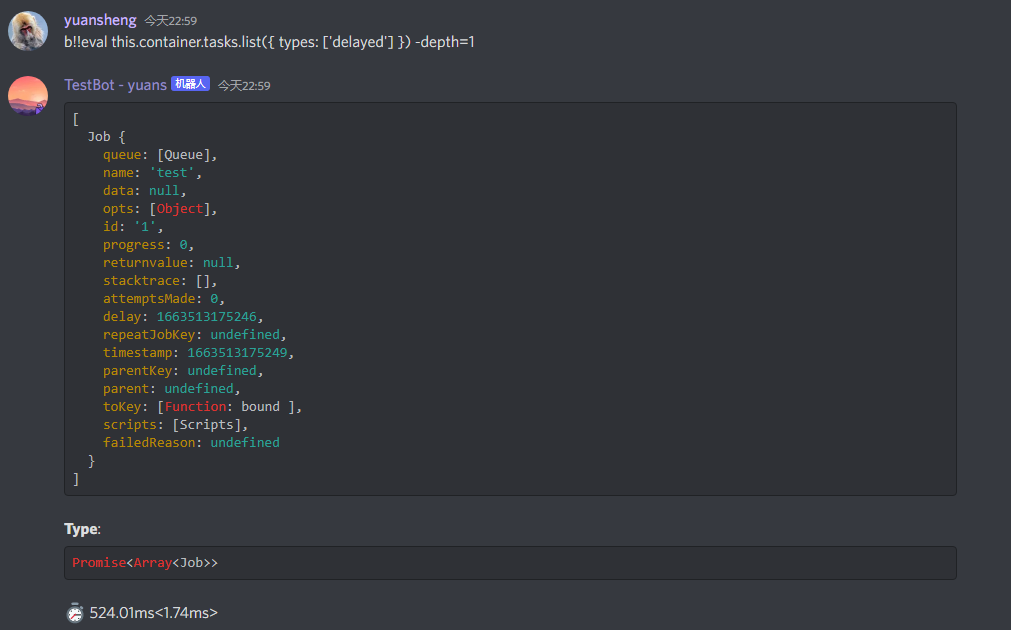Click the 机器人 bot badge next to TestBot

(190, 84)
